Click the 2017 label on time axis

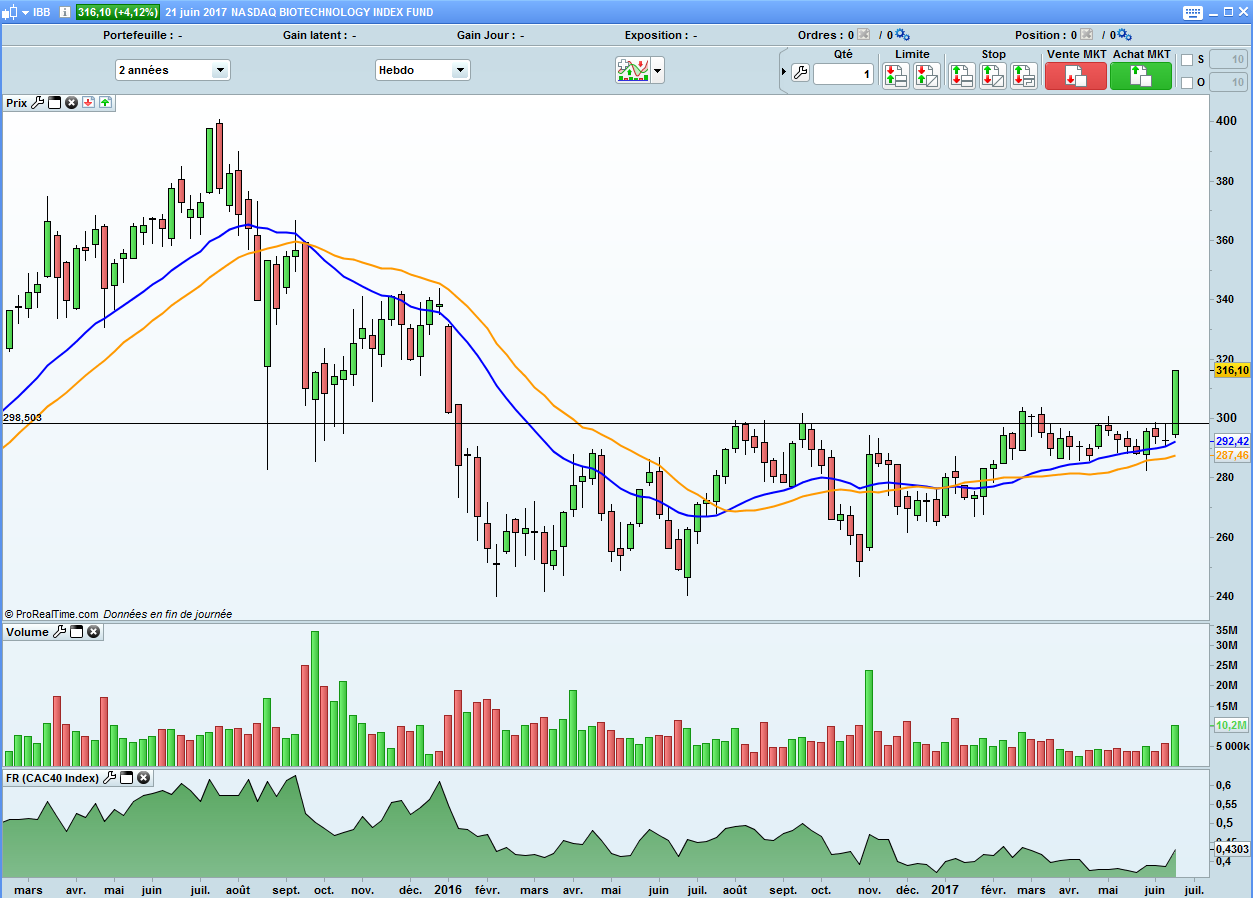pyautogui.click(x=945, y=889)
